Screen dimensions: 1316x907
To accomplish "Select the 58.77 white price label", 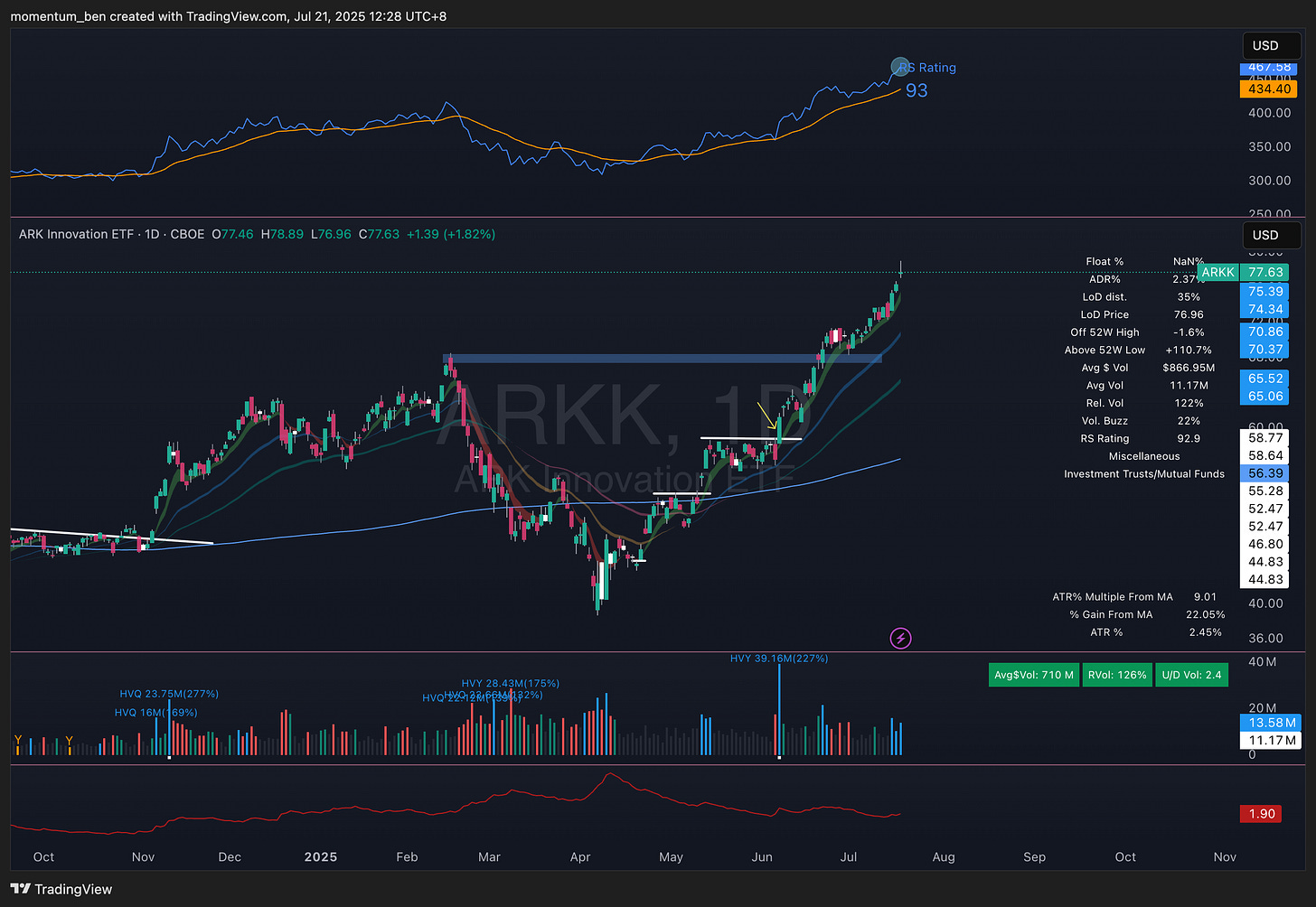I will point(1265,438).
